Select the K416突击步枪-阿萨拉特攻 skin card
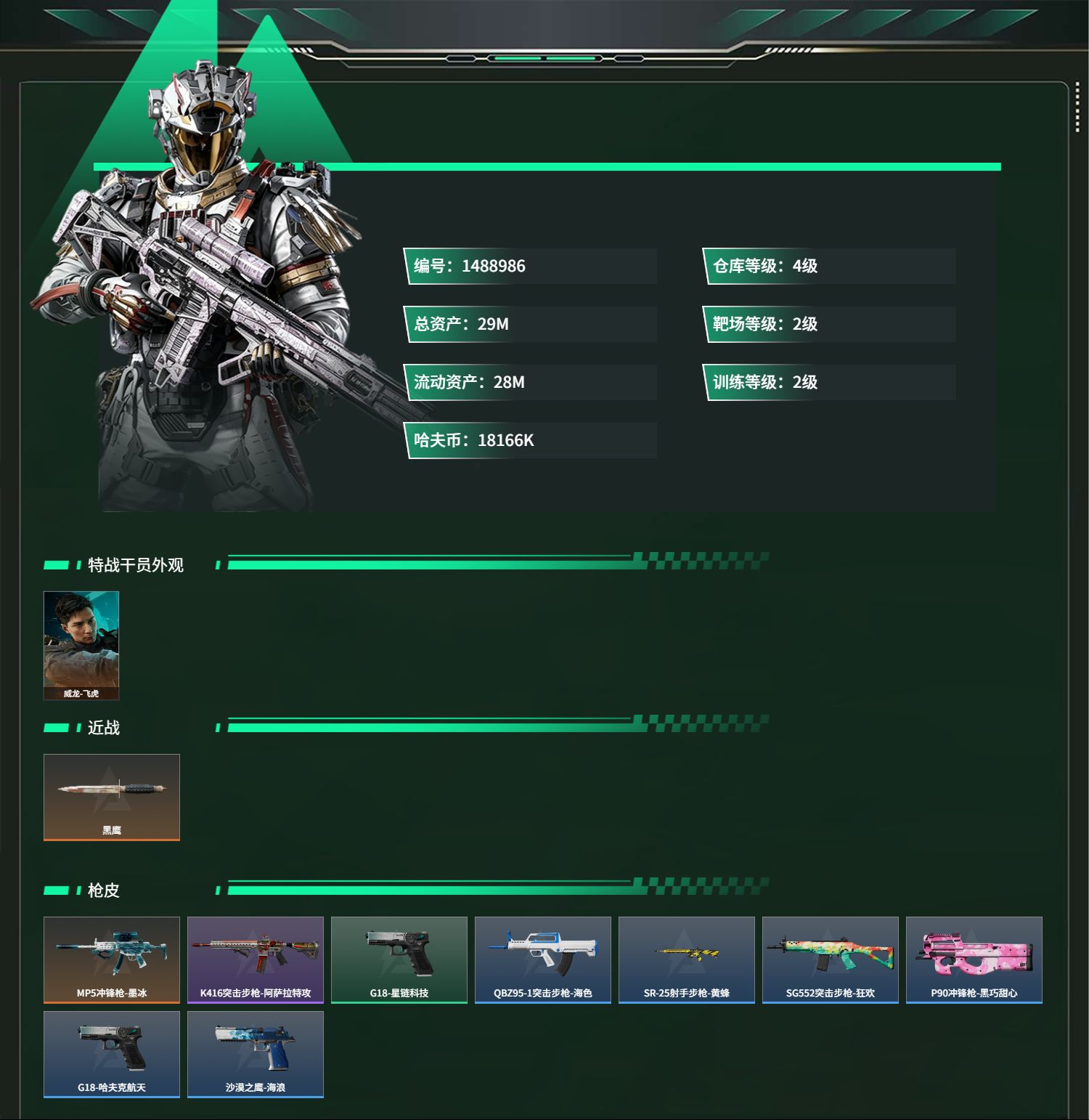This screenshot has height=1120, width=1089. click(256, 960)
